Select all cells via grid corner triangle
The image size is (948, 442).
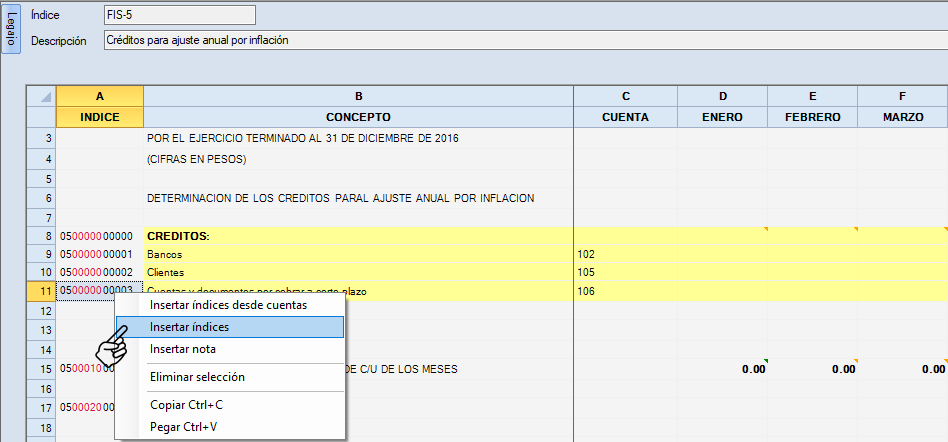pyautogui.click(x=41, y=96)
